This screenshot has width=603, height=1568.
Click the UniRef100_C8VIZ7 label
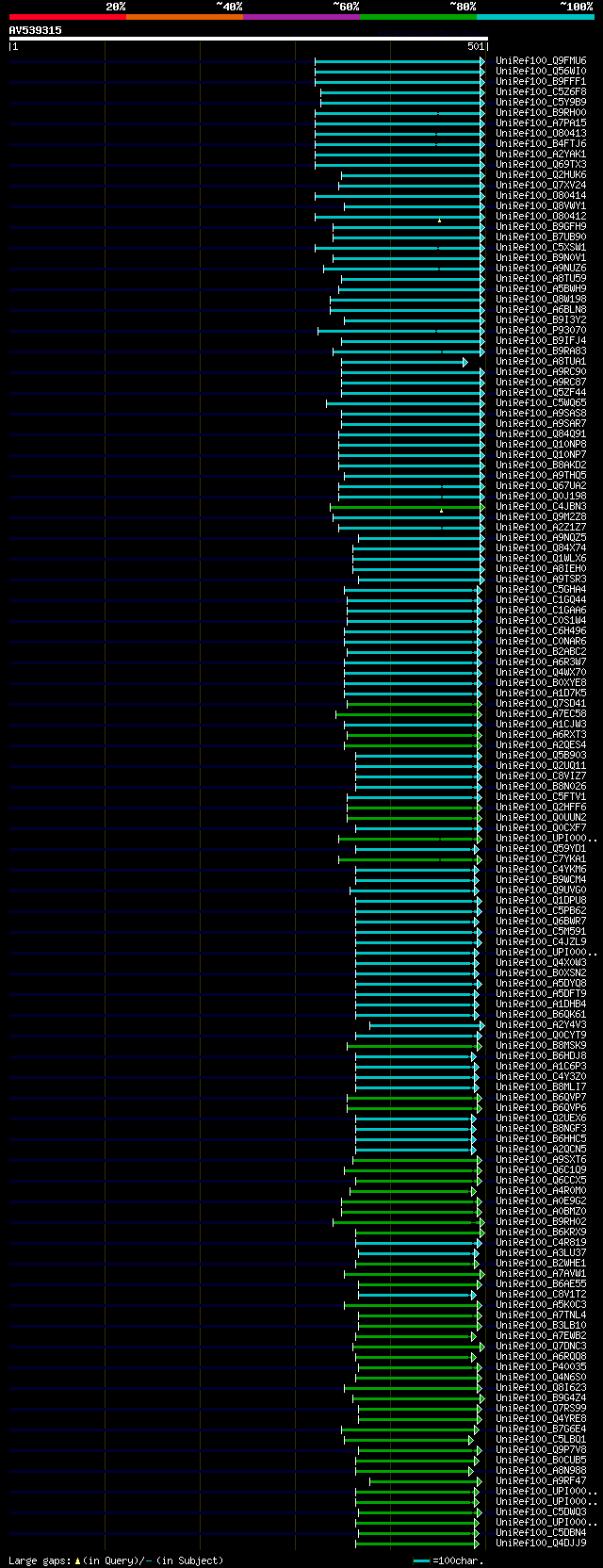point(541,776)
